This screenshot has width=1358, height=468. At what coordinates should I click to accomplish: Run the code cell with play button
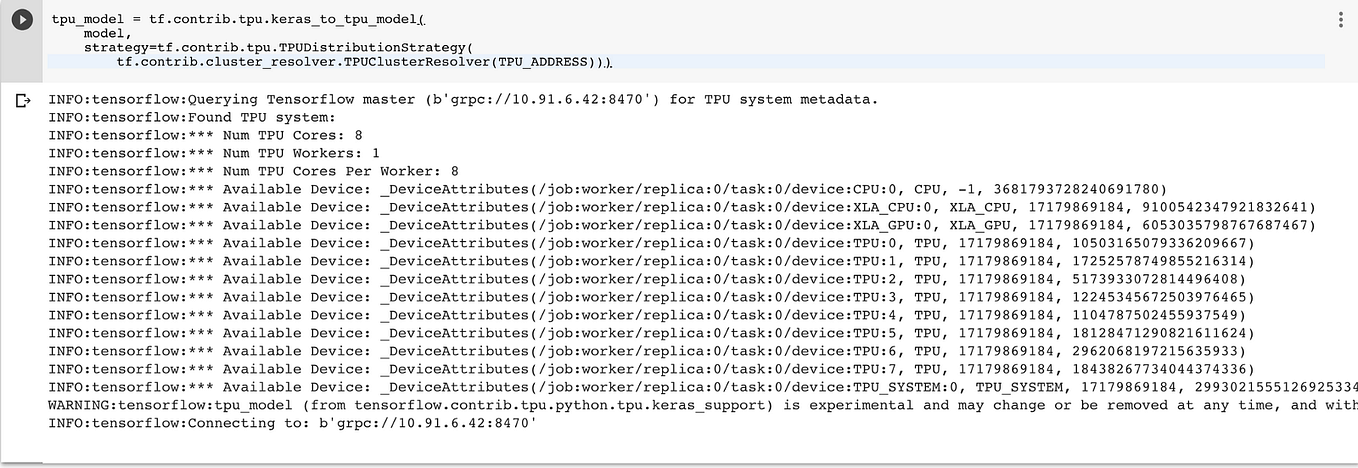point(21,20)
